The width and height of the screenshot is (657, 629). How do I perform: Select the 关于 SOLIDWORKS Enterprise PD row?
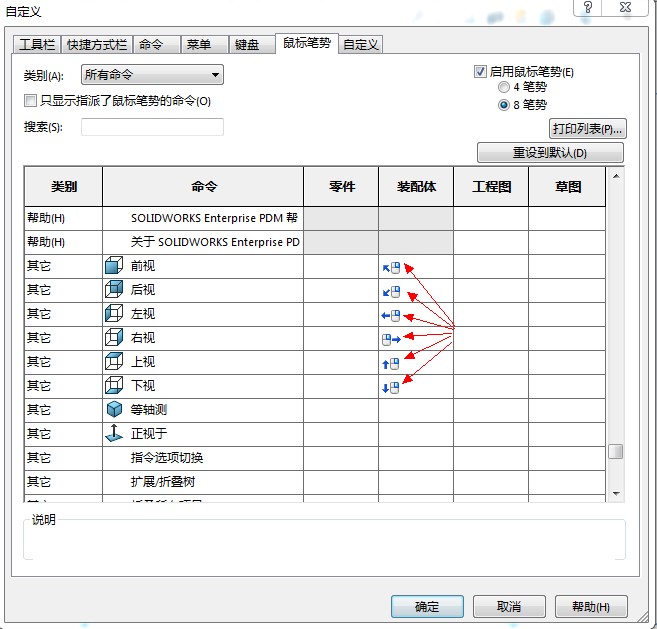coord(315,242)
